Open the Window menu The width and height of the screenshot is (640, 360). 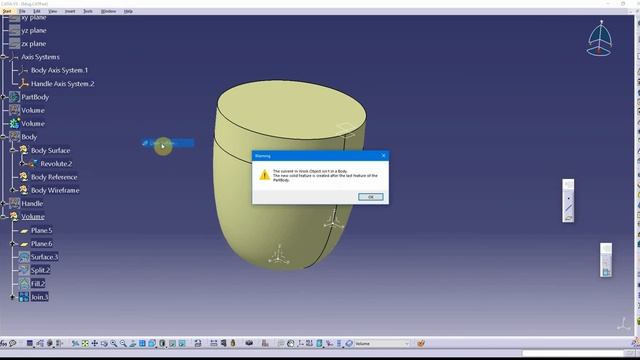click(x=108, y=11)
